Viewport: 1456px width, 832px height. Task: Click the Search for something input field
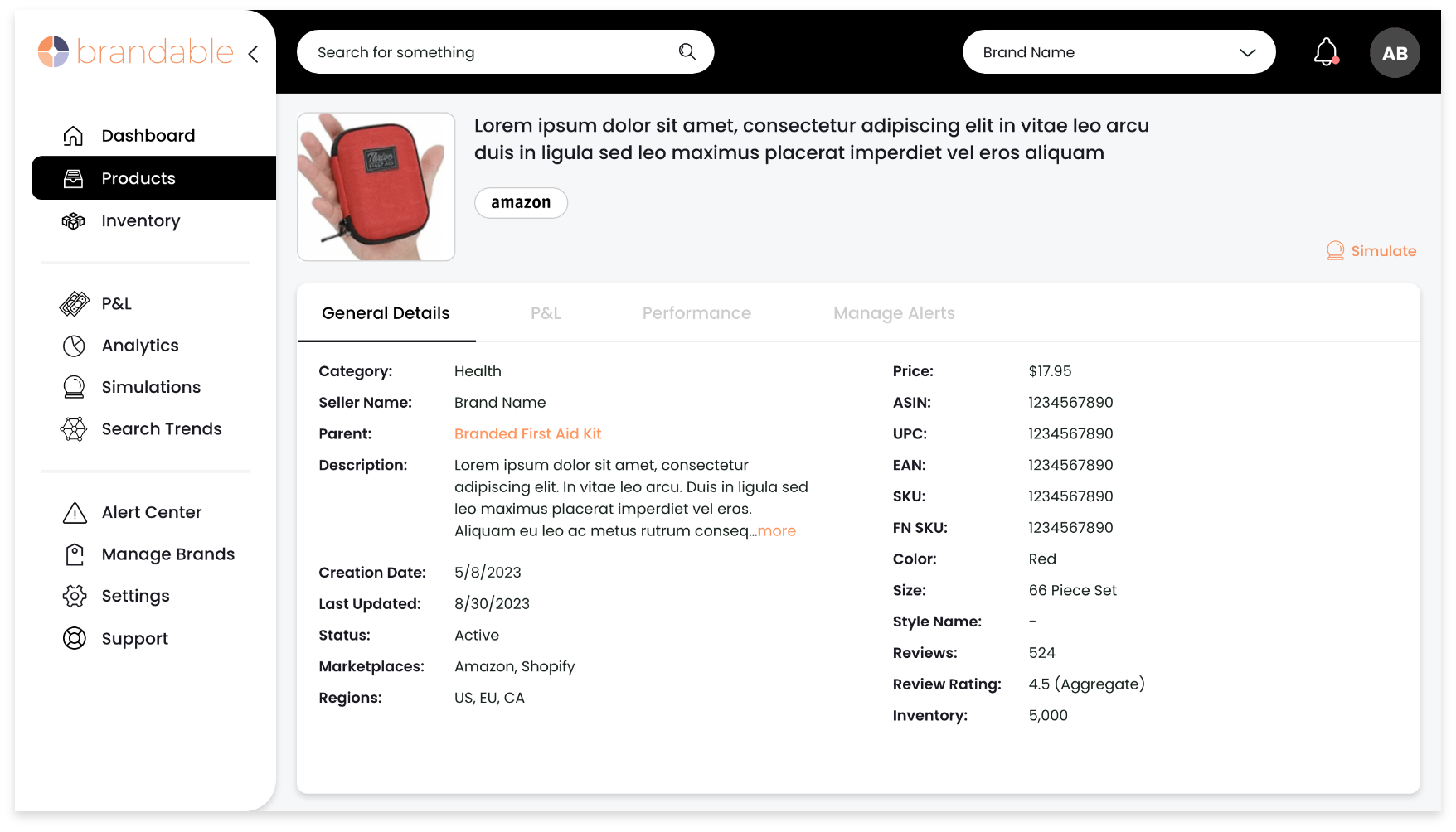tap(489, 52)
